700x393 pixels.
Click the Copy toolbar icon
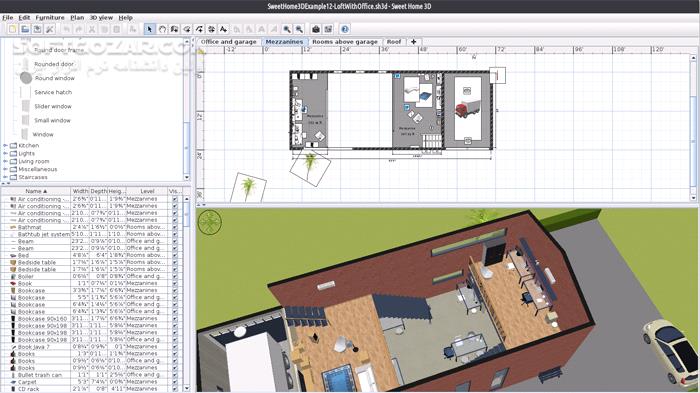(x=104, y=29)
